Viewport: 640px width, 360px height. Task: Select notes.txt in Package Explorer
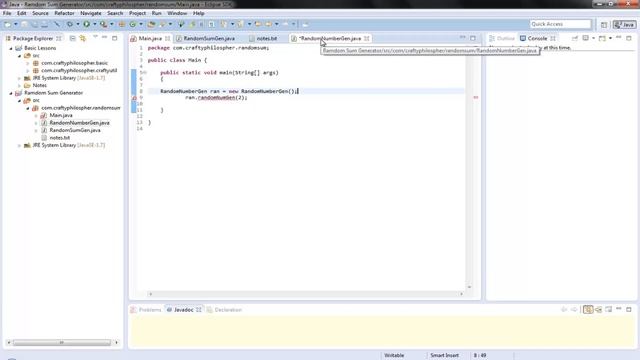tap(60, 138)
